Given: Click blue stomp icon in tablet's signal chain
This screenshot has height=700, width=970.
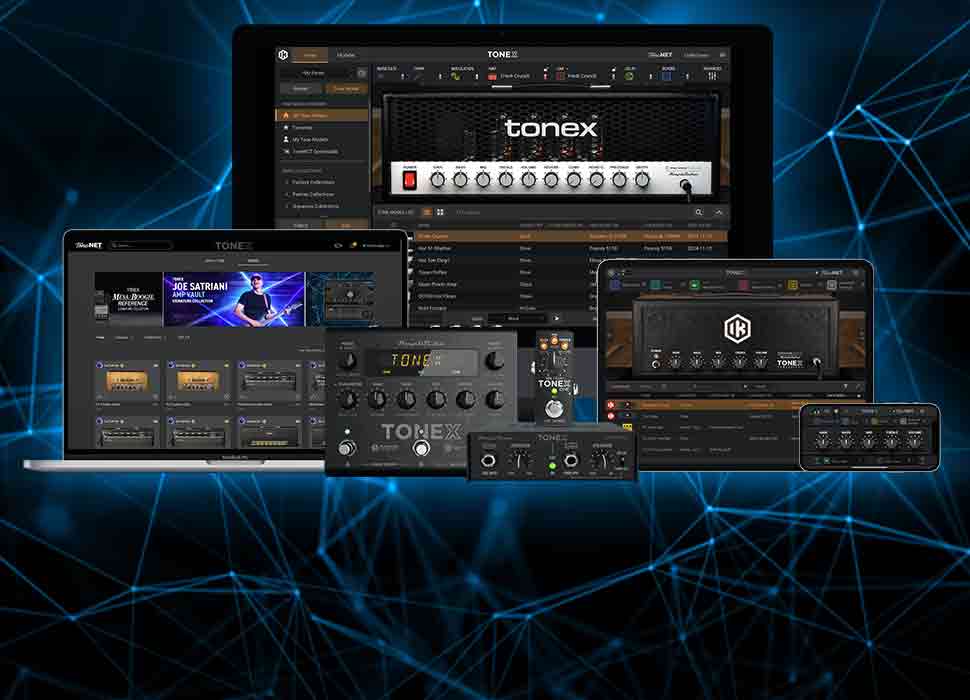Looking at the screenshot, I should coord(616,285).
